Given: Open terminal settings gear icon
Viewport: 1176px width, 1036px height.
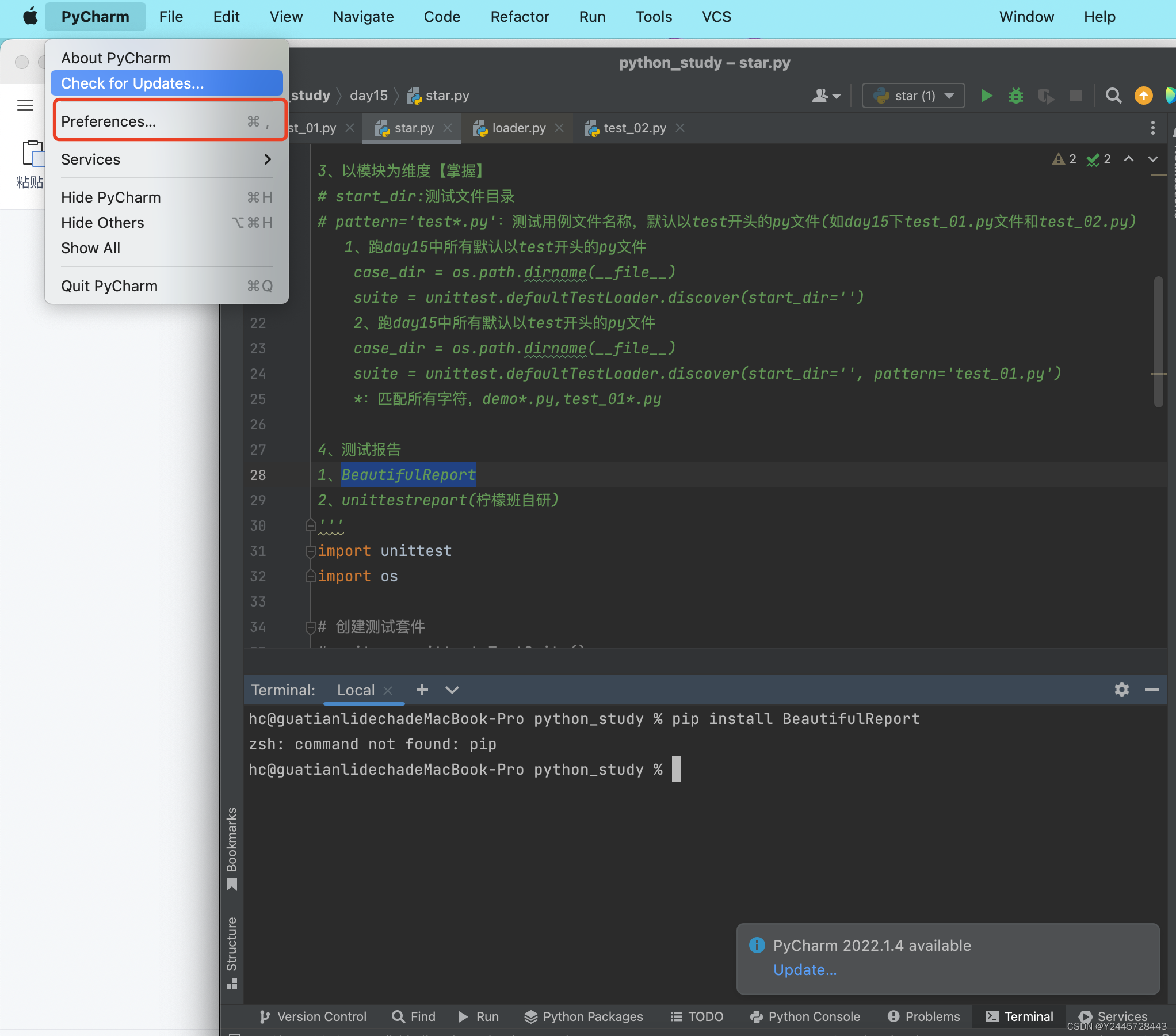Looking at the screenshot, I should pos(1121,690).
